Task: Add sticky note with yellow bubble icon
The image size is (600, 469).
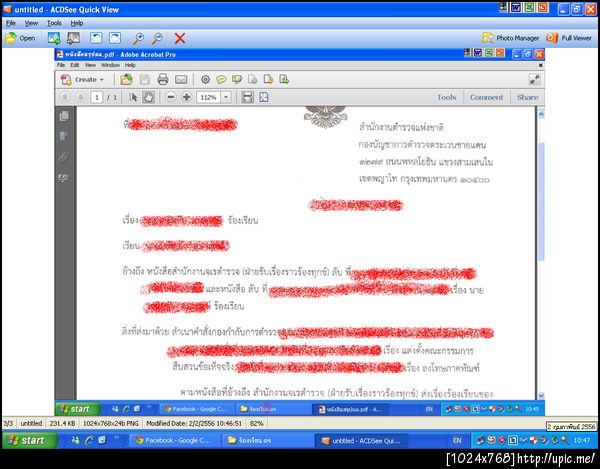Action: pos(221,80)
